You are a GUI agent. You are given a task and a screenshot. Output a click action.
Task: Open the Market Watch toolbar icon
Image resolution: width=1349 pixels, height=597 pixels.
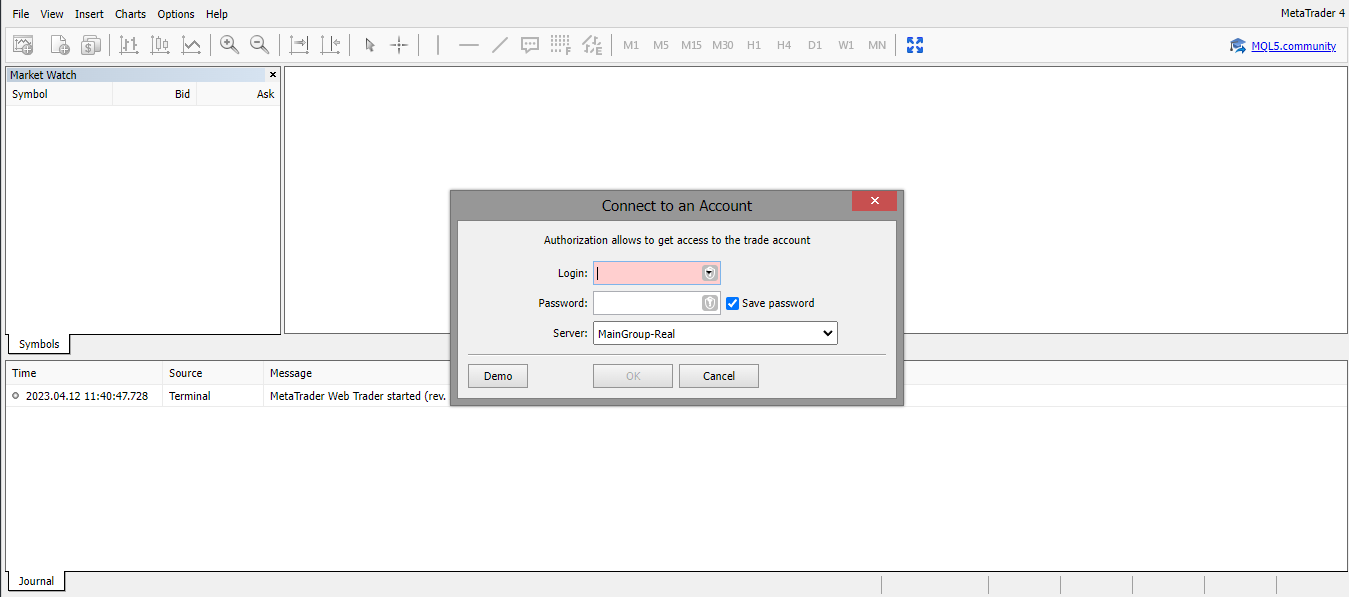click(23, 45)
